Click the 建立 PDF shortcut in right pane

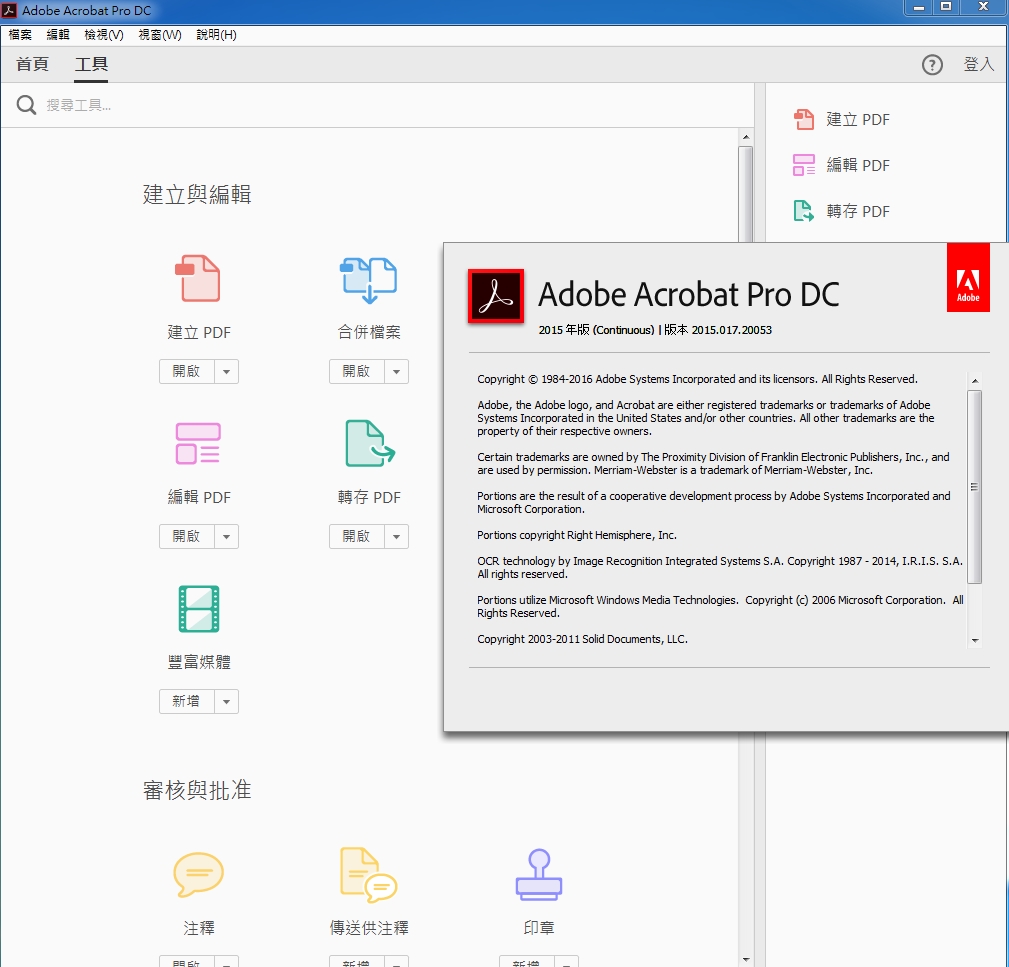(x=842, y=120)
